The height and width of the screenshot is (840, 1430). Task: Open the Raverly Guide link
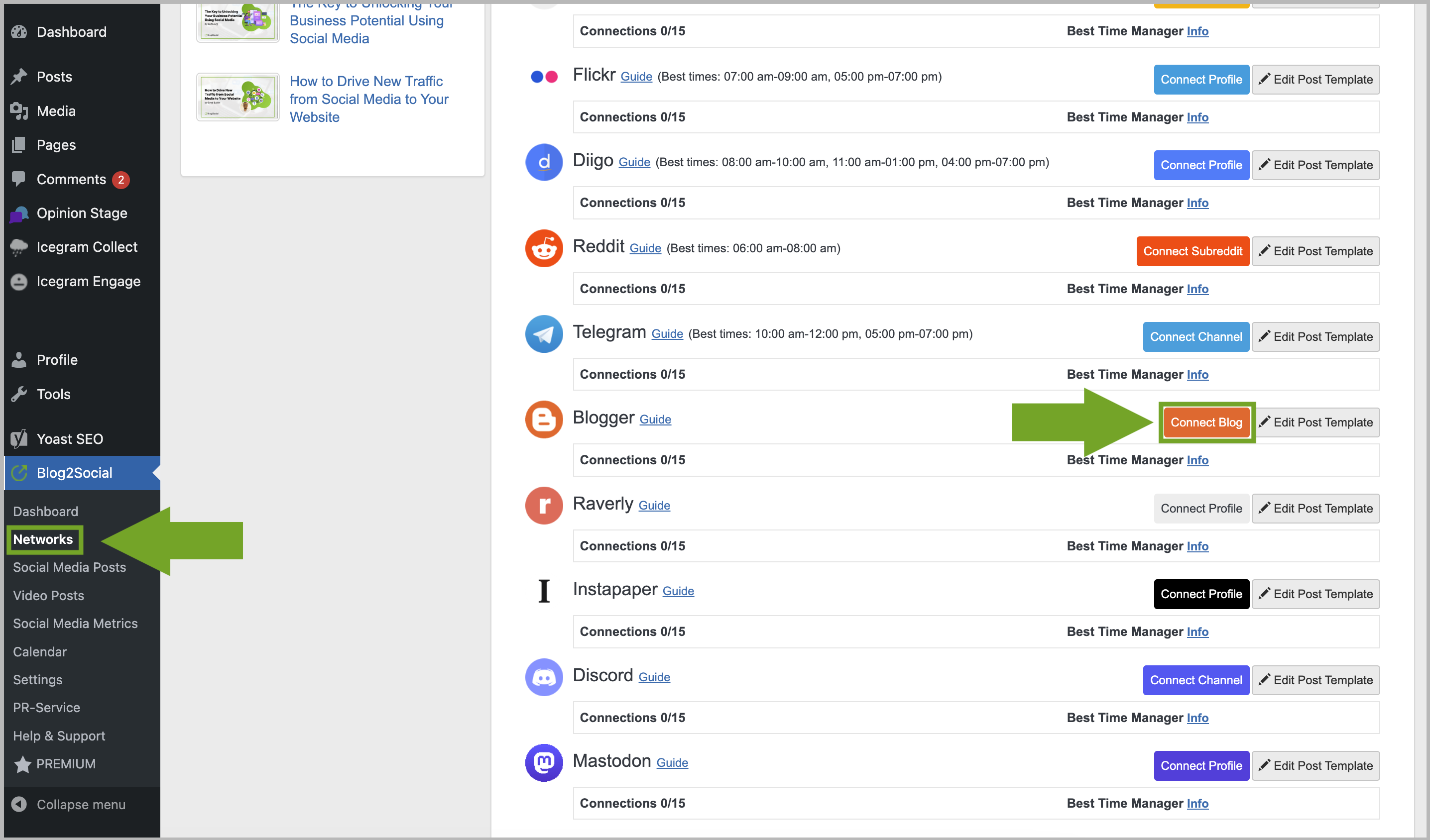(654, 506)
